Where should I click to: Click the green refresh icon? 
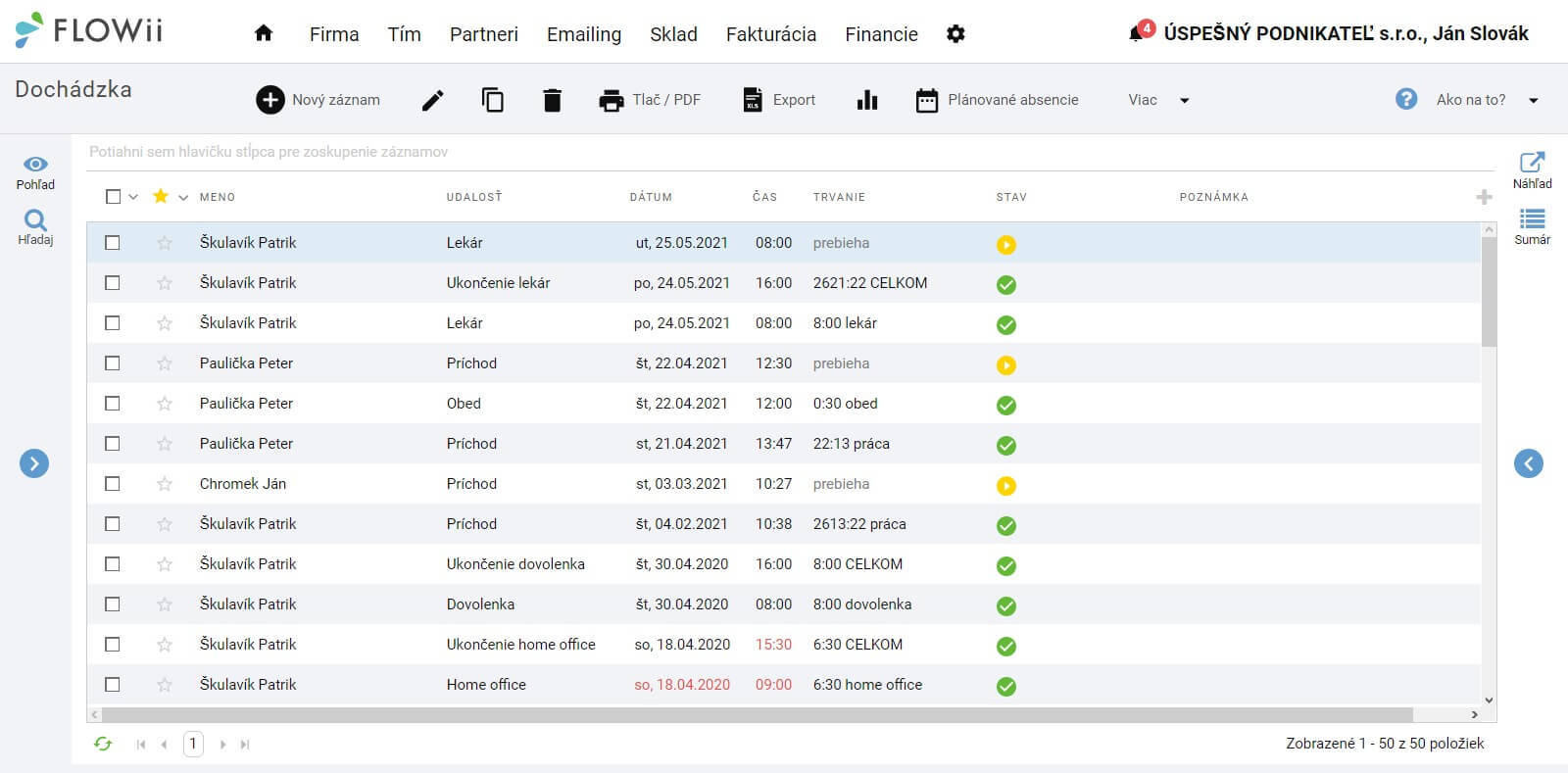pos(103,744)
